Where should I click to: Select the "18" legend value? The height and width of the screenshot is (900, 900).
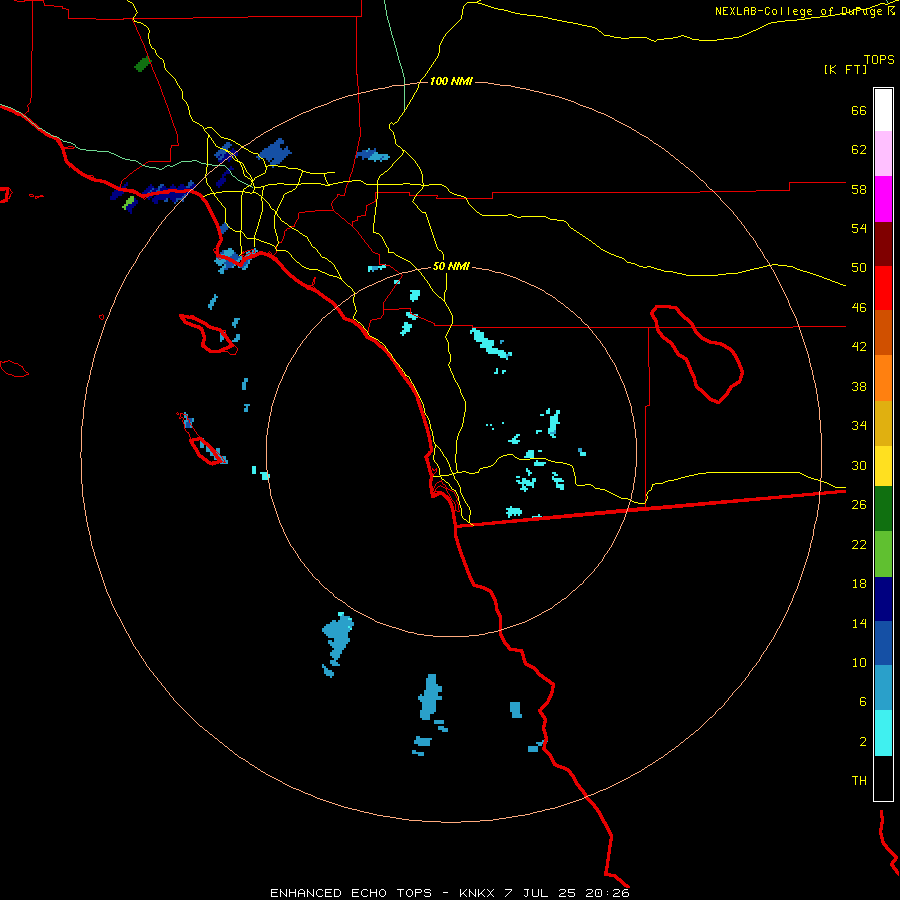pyautogui.click(x=859, y=584)
